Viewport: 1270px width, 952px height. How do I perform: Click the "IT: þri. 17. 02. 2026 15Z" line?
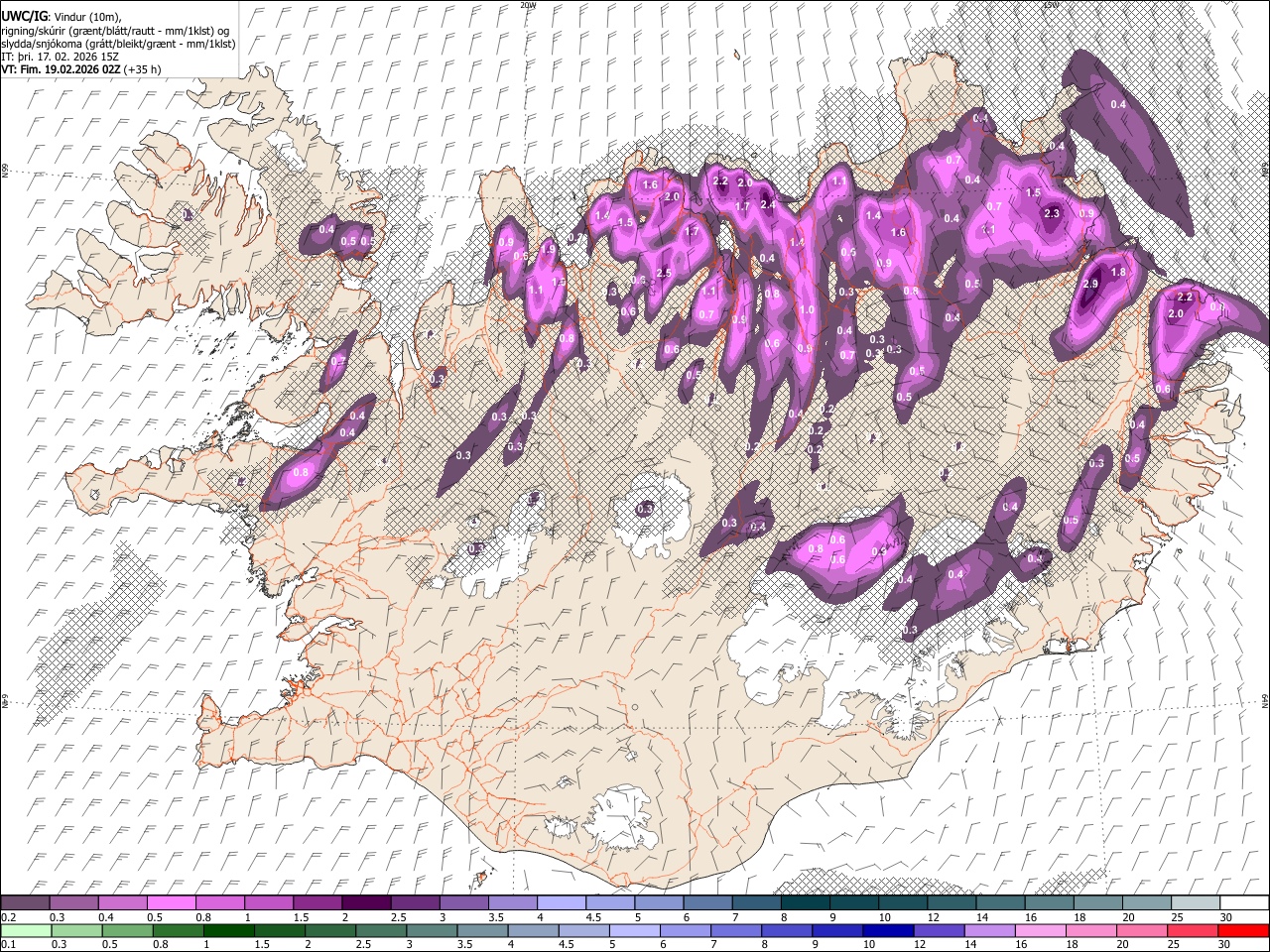[58, 57]
